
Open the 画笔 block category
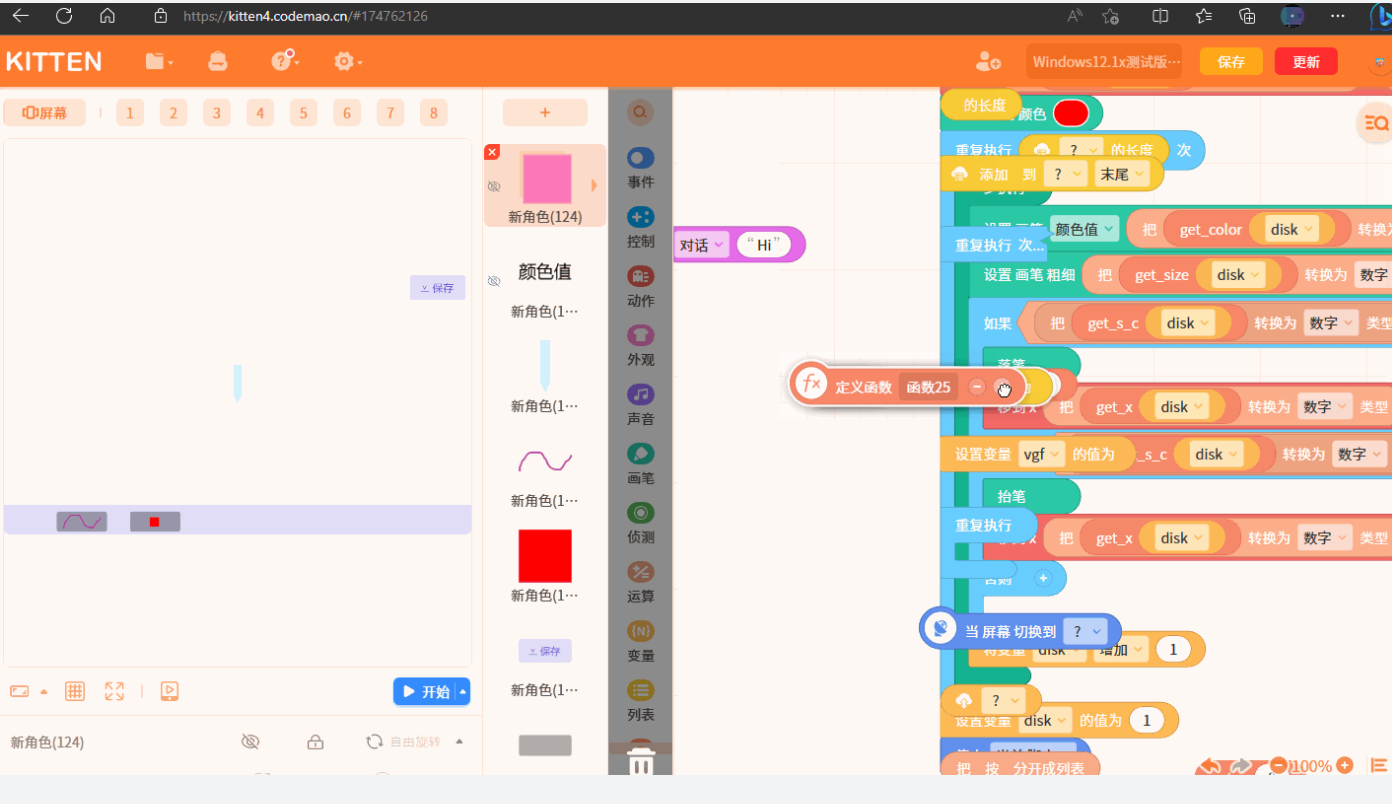tap(641, 463)
